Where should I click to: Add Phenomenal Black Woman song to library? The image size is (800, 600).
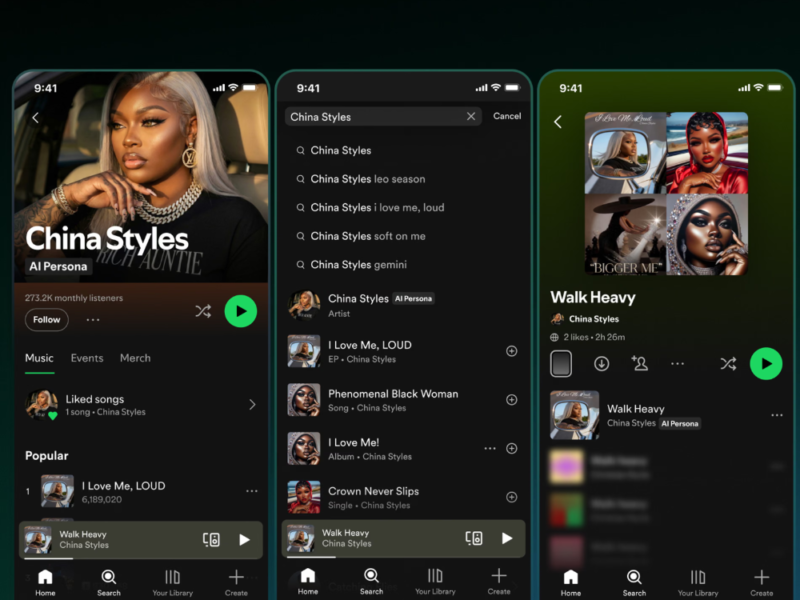click(x=511, y=399)
